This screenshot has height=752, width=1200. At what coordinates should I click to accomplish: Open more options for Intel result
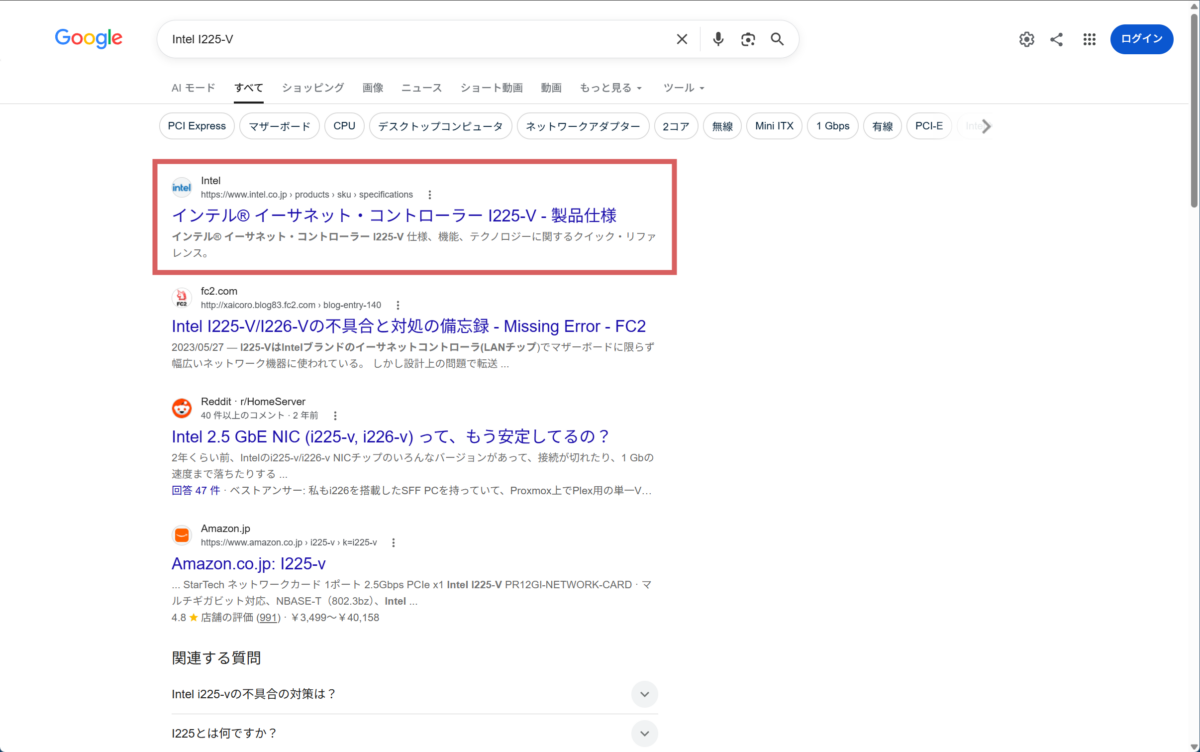(x=430, y=195)
